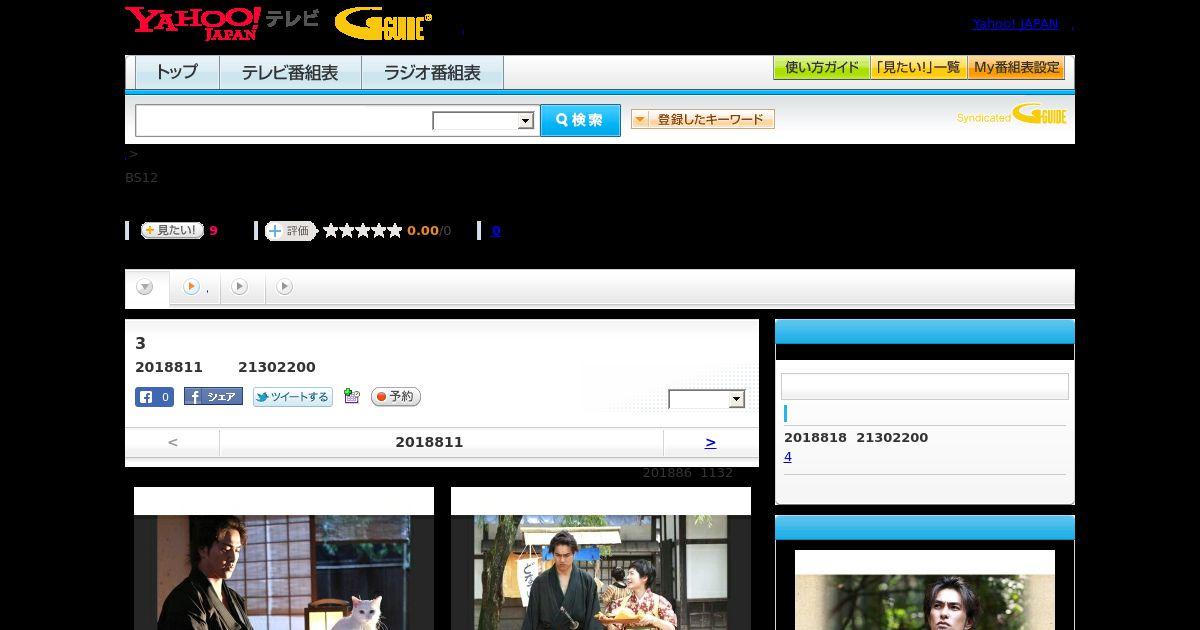Click the G-GUIDE logo in header
Image resolution: width=1200 pixels, height=630 pixels.
pyautogui.click(x=383, y=24)
